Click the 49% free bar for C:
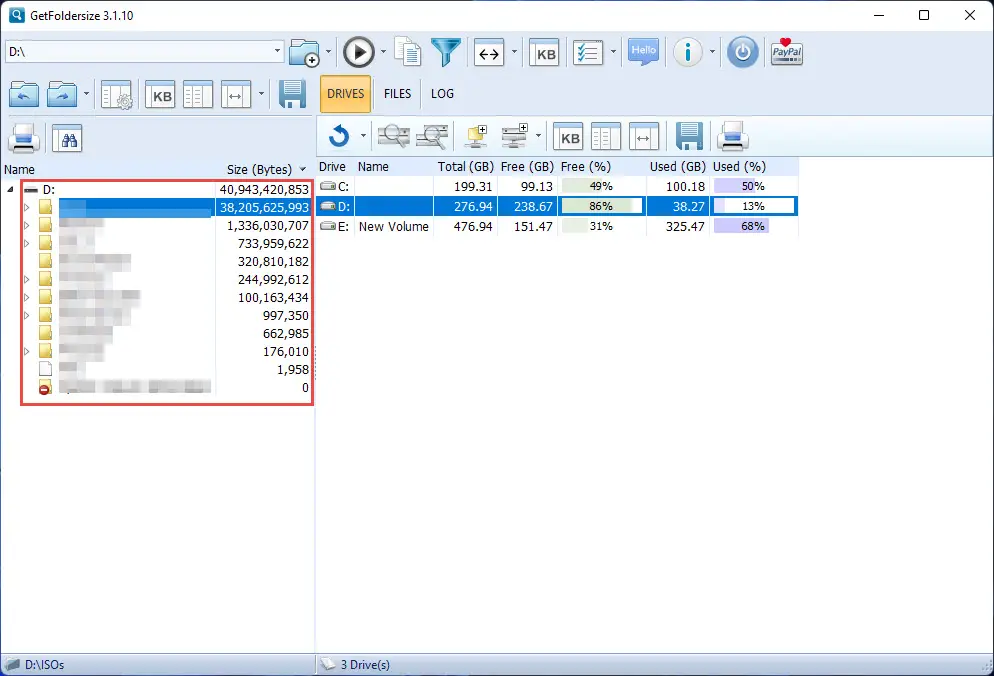This screenshot has width=994, height=676. [601, 186]
